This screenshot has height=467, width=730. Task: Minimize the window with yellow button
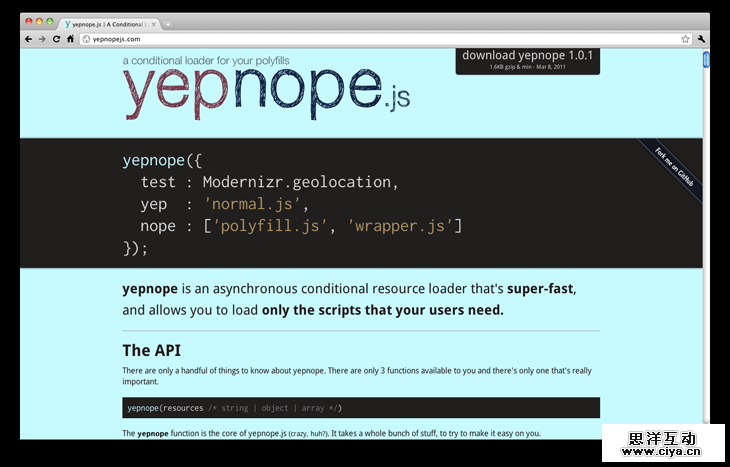39,21
